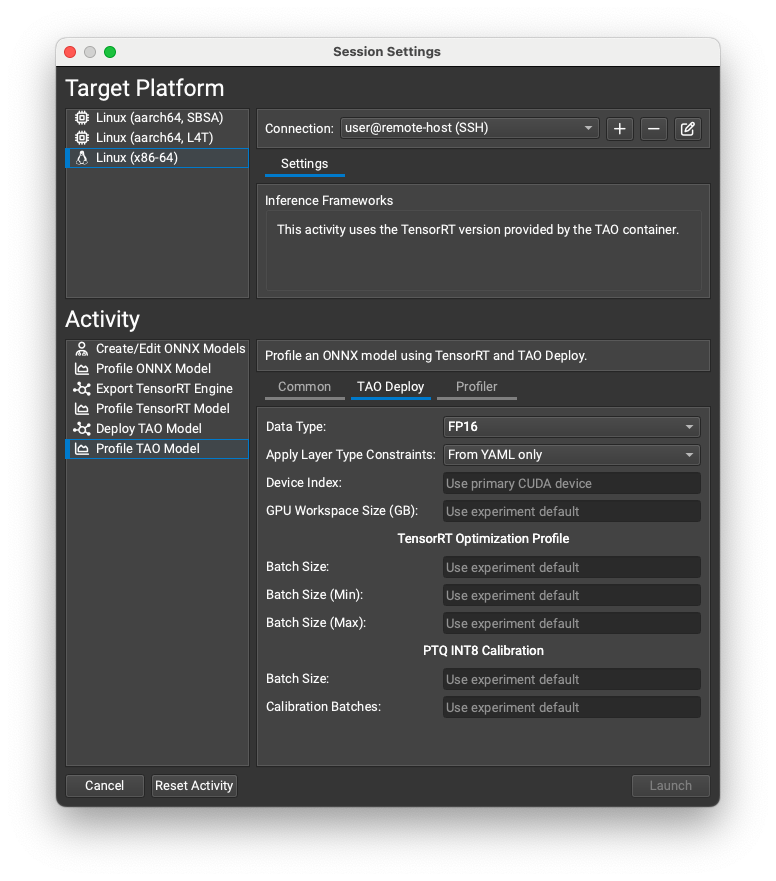The height and width of the screenshot is (881, 776).
Task: Click the Reset Activity button
Action: (x=194, y=786)
